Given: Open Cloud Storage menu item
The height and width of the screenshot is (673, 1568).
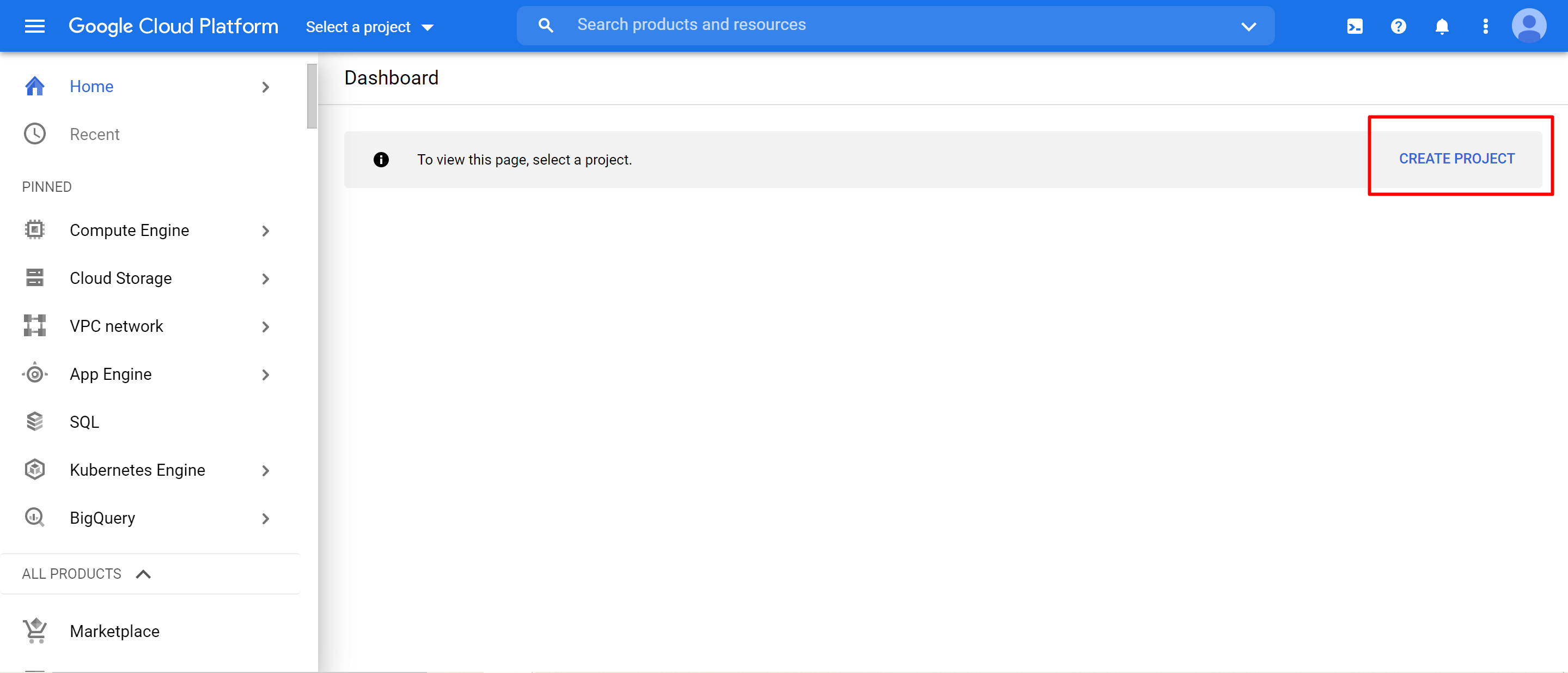Looking at the screenshot, I should point(120,278).
